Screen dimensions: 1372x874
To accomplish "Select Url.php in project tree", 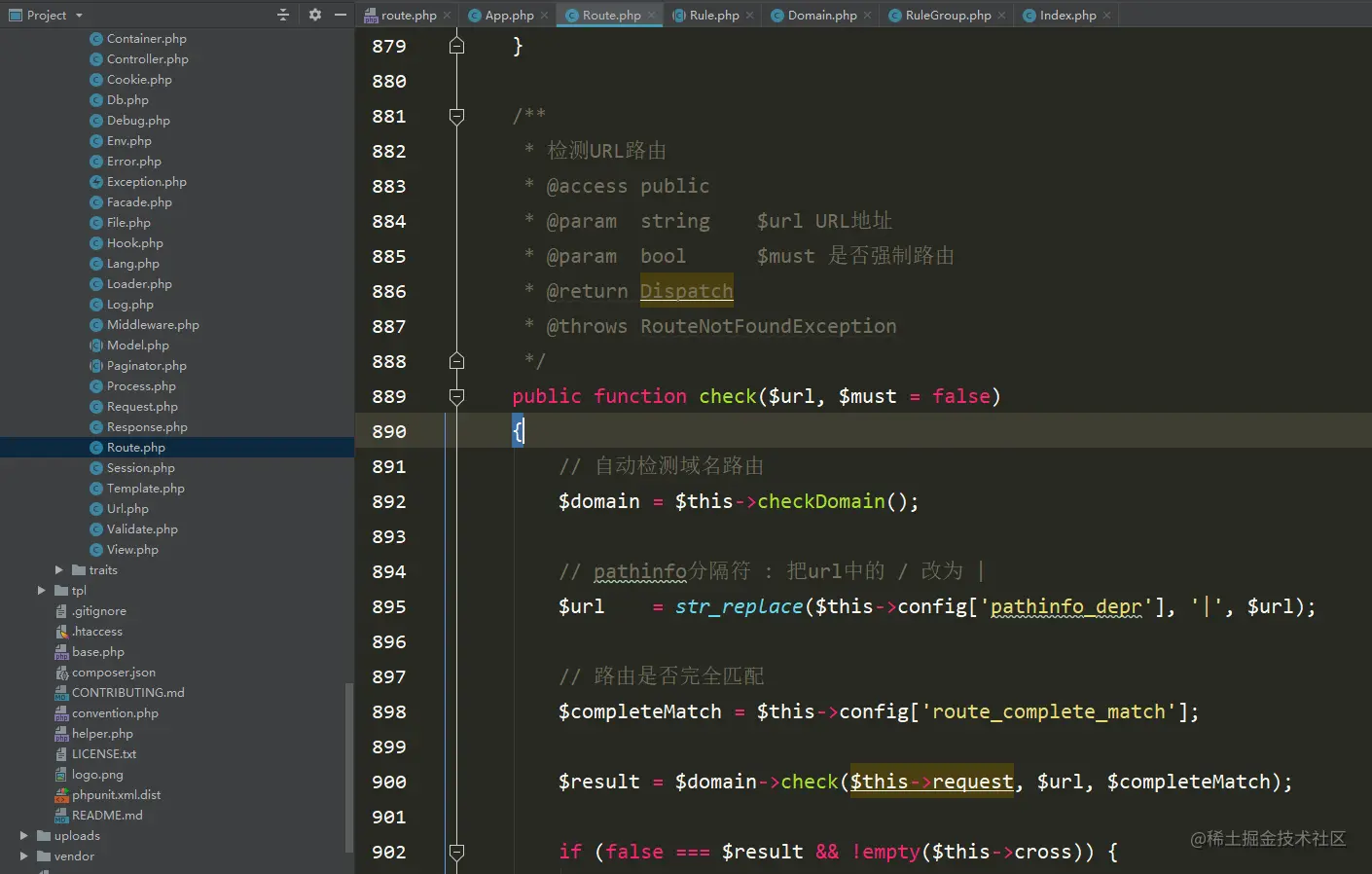I will point(127,509).
